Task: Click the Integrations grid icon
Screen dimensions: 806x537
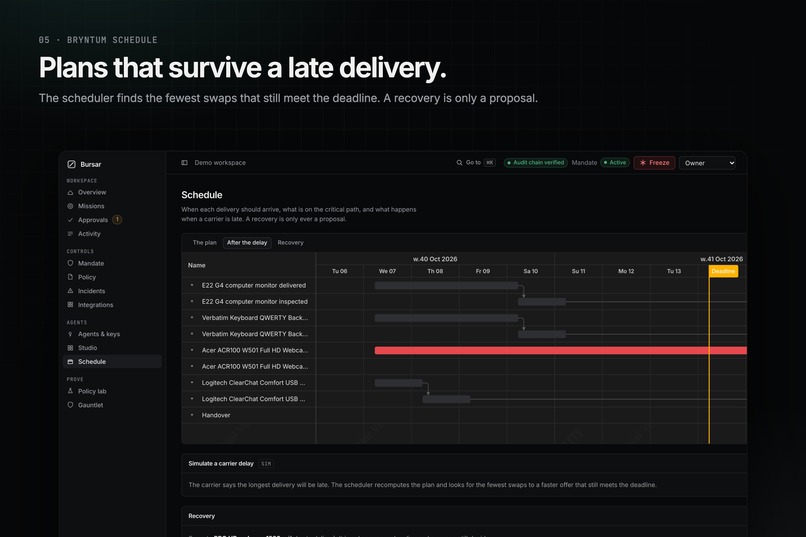Action: (70, 305)
